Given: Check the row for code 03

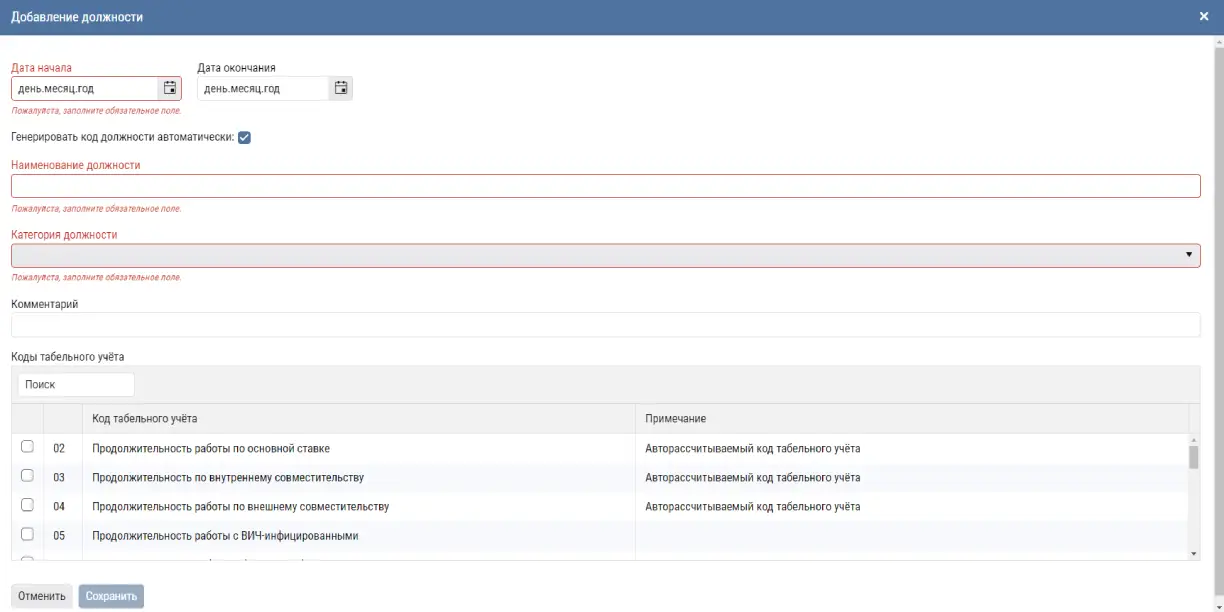Looking at the screenshot, I should click(27, 476).
